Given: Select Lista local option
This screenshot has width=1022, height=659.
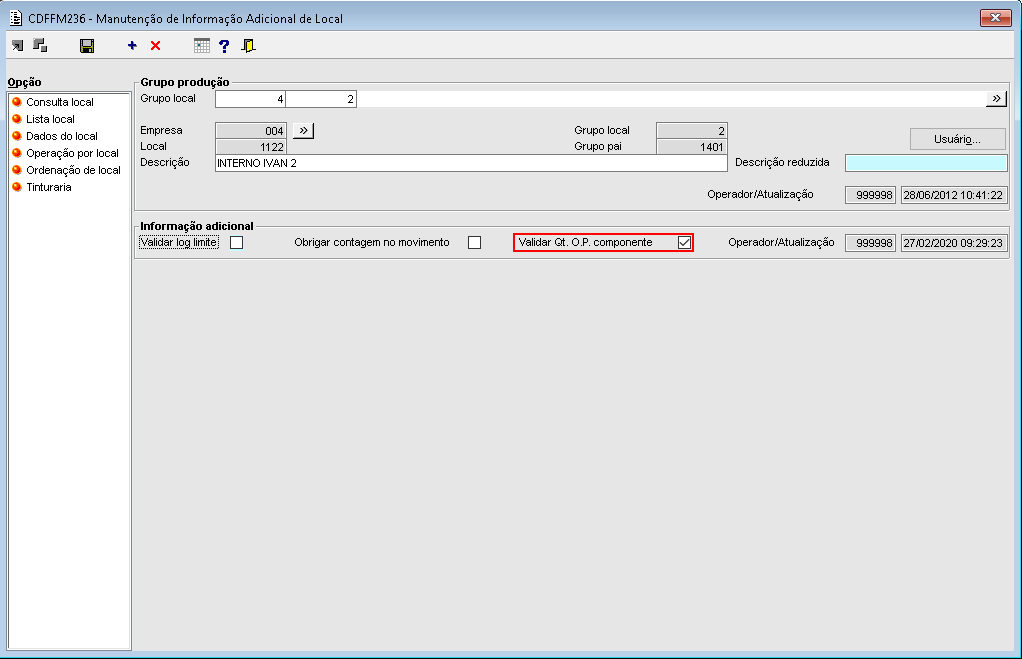Looking at the screenshot, I should tap(50, 119).
